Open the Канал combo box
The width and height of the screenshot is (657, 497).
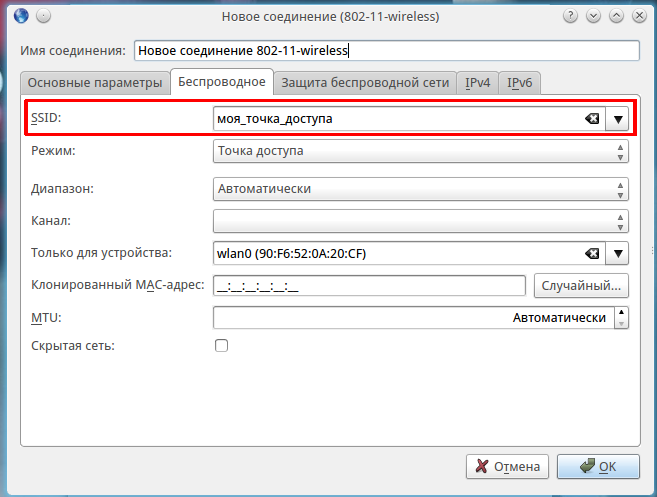pos(421,221)
